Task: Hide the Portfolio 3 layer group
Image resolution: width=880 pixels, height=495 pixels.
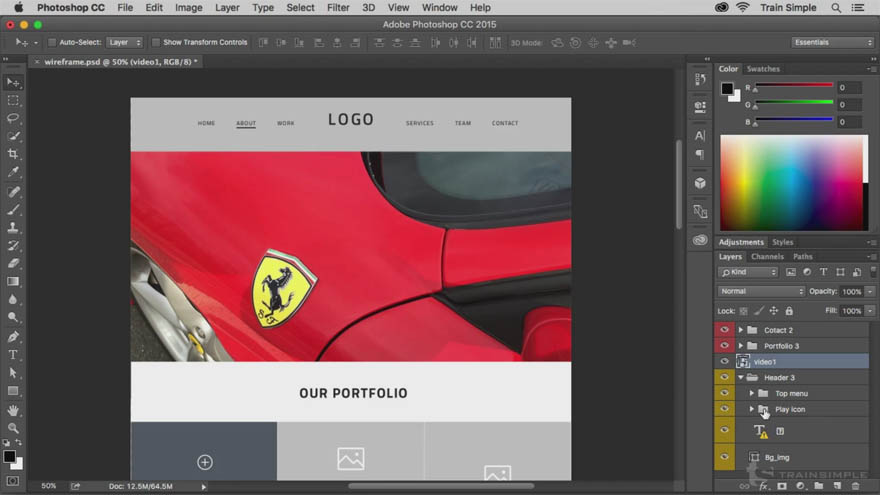Action: point(724,346)
